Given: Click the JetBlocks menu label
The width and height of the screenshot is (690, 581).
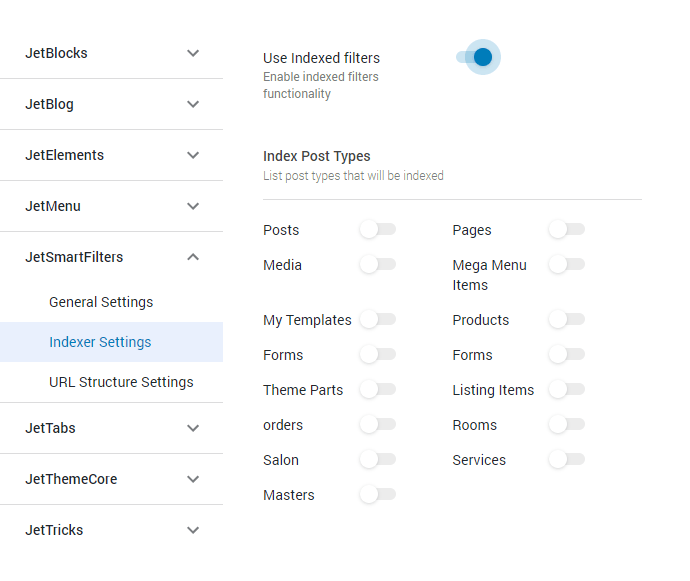Looking at the screenshot, I should 56,53.
